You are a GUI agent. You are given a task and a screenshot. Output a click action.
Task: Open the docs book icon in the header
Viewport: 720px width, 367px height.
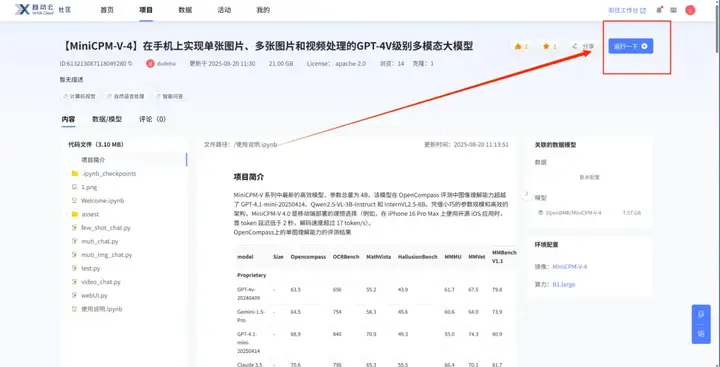tap(674, 10)
